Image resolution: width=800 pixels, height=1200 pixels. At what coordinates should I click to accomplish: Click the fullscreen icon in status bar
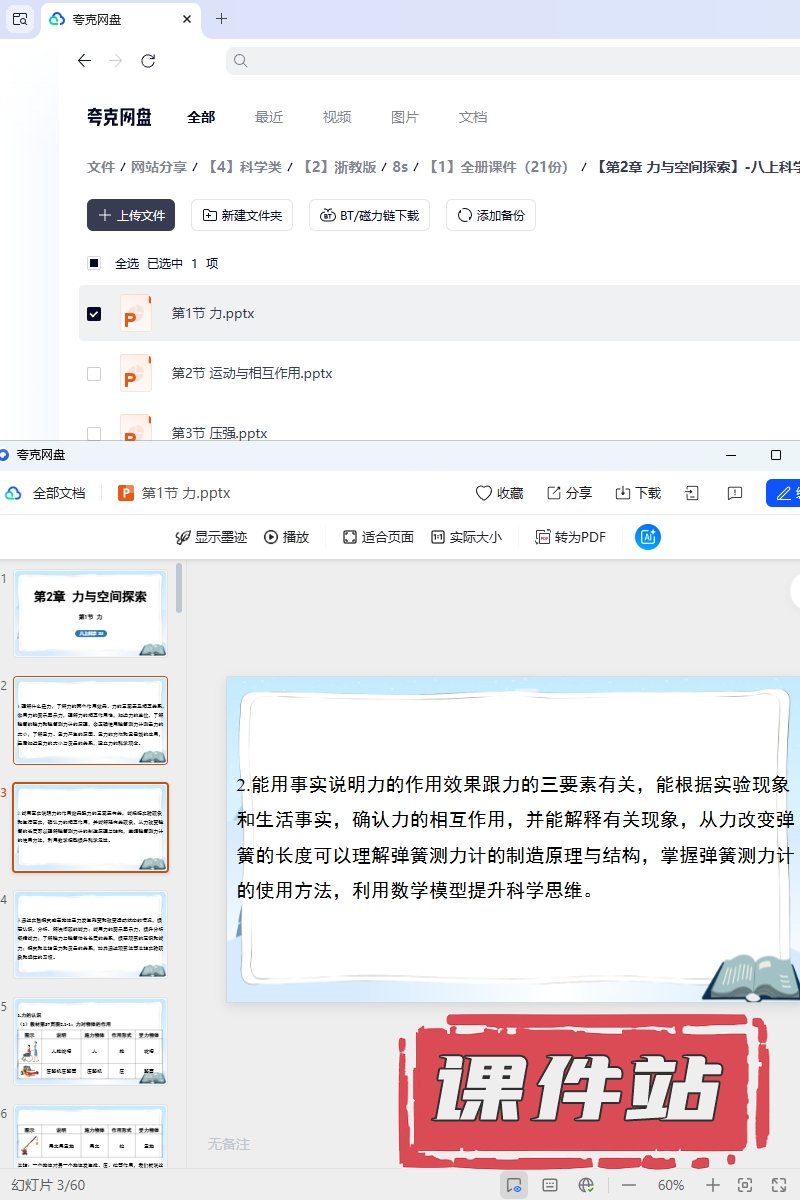click(778, 1185)
